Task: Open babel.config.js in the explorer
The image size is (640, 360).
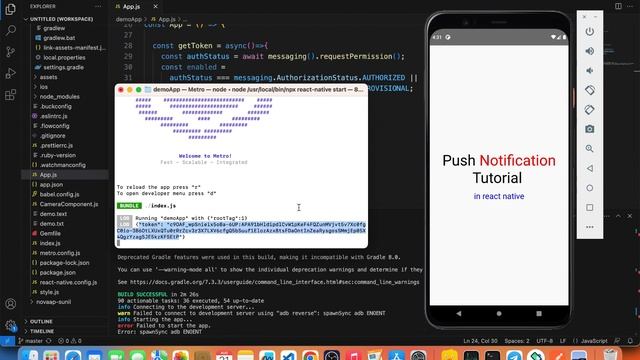Action: [59, 194]
